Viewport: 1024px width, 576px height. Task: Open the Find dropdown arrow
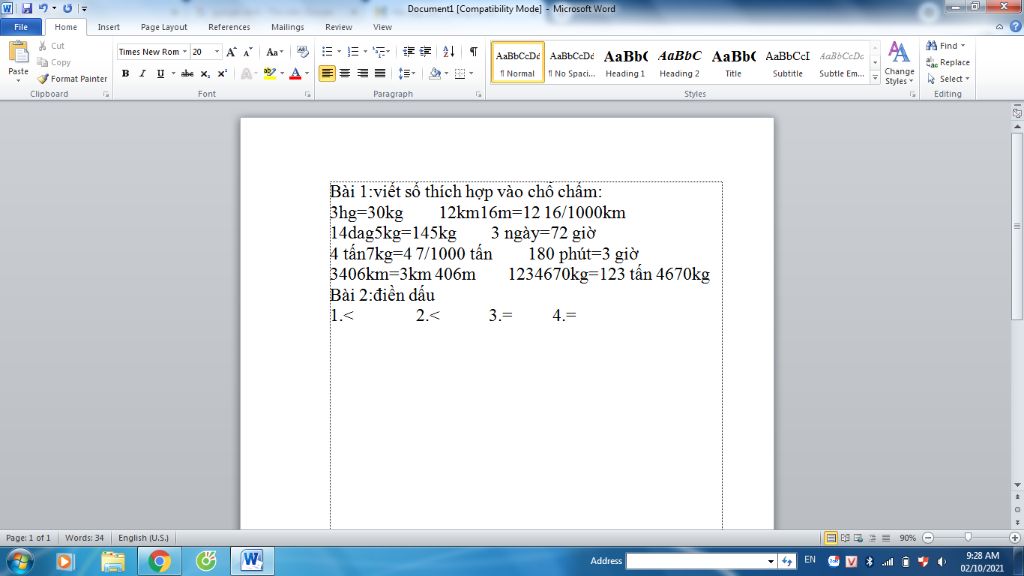tap(963, 46)
